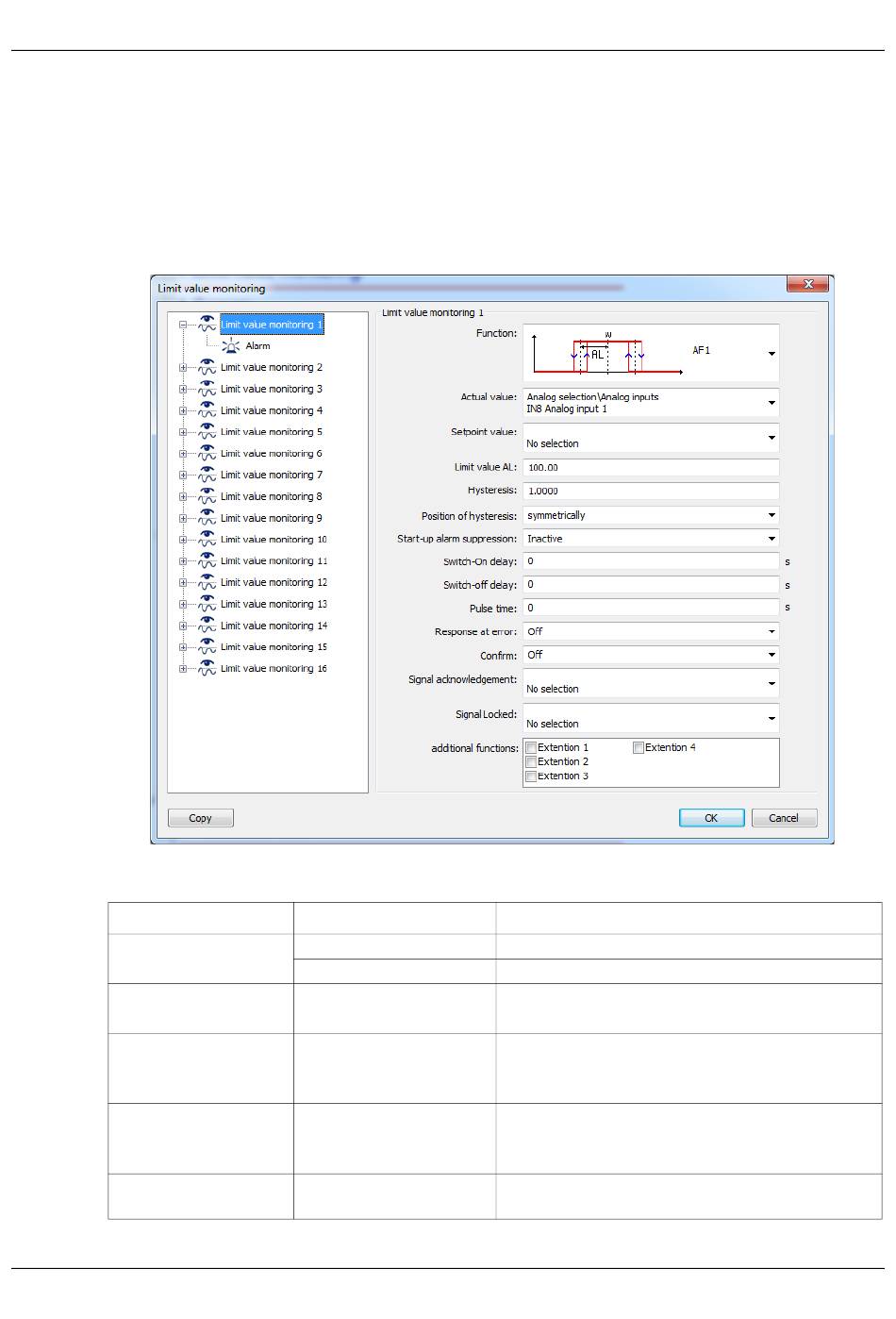Enable the Extention 2 checkbox
This screenshot has width=896, height=1319.
(x=531, y=761)
